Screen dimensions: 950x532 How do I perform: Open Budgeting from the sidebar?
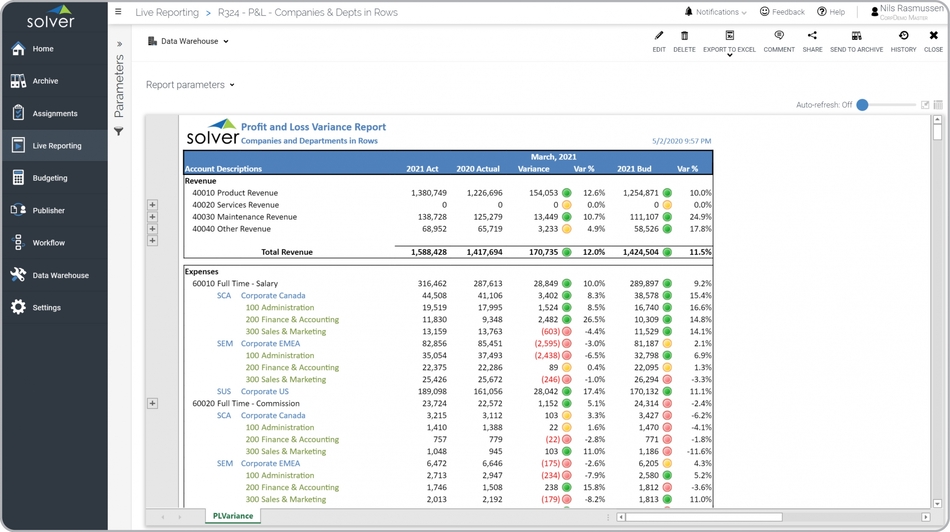50,178
